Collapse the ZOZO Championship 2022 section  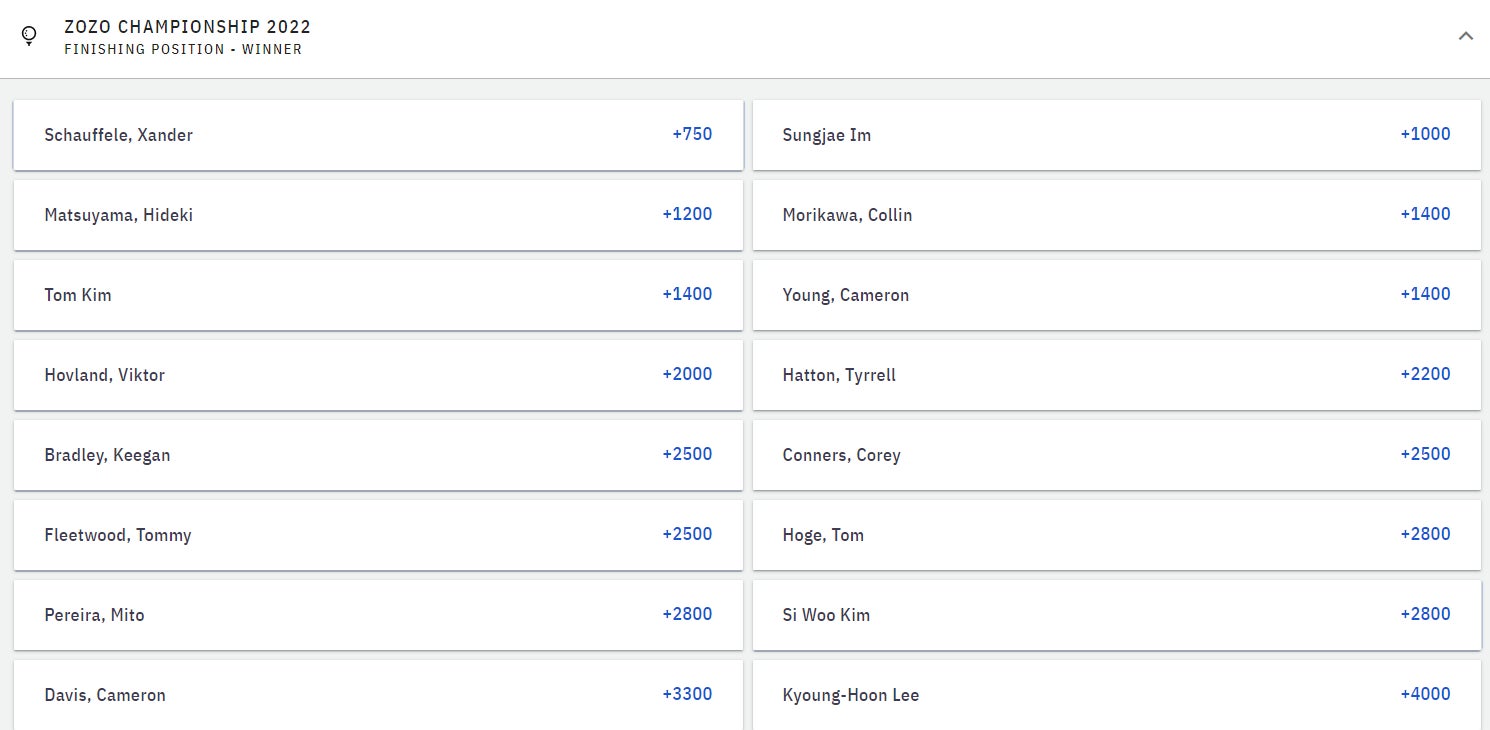1466,36
